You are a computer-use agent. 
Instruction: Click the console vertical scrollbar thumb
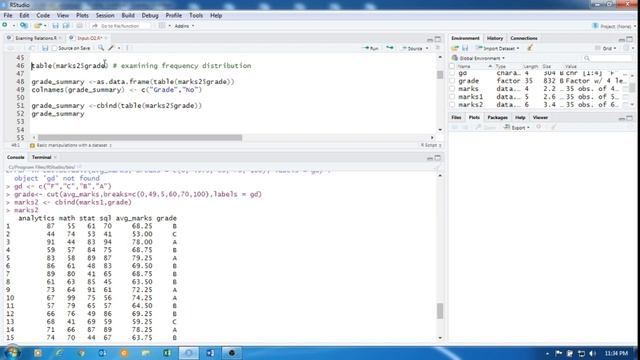point(440,311)
